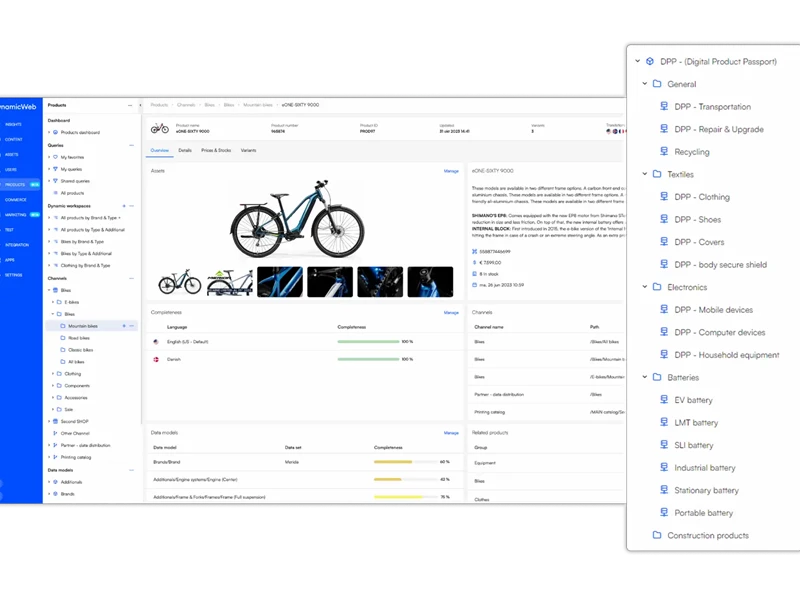The height and width of the screenshot is (600, 800).
Task: Click Danish completeness progress bar
Action: 368,359
